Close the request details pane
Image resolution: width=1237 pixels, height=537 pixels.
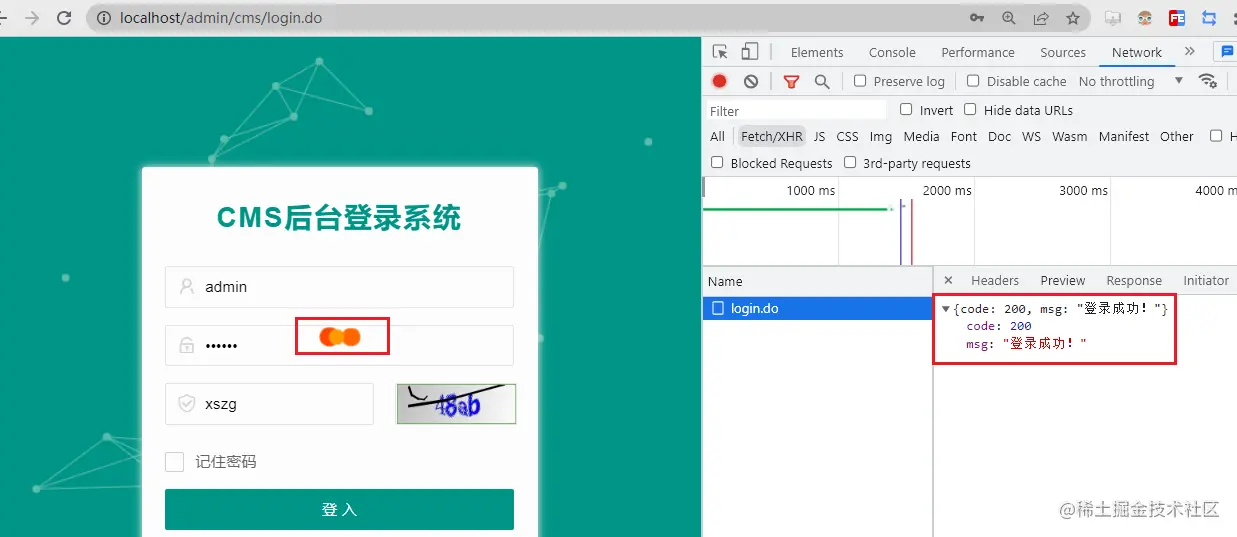click(948, 281)
